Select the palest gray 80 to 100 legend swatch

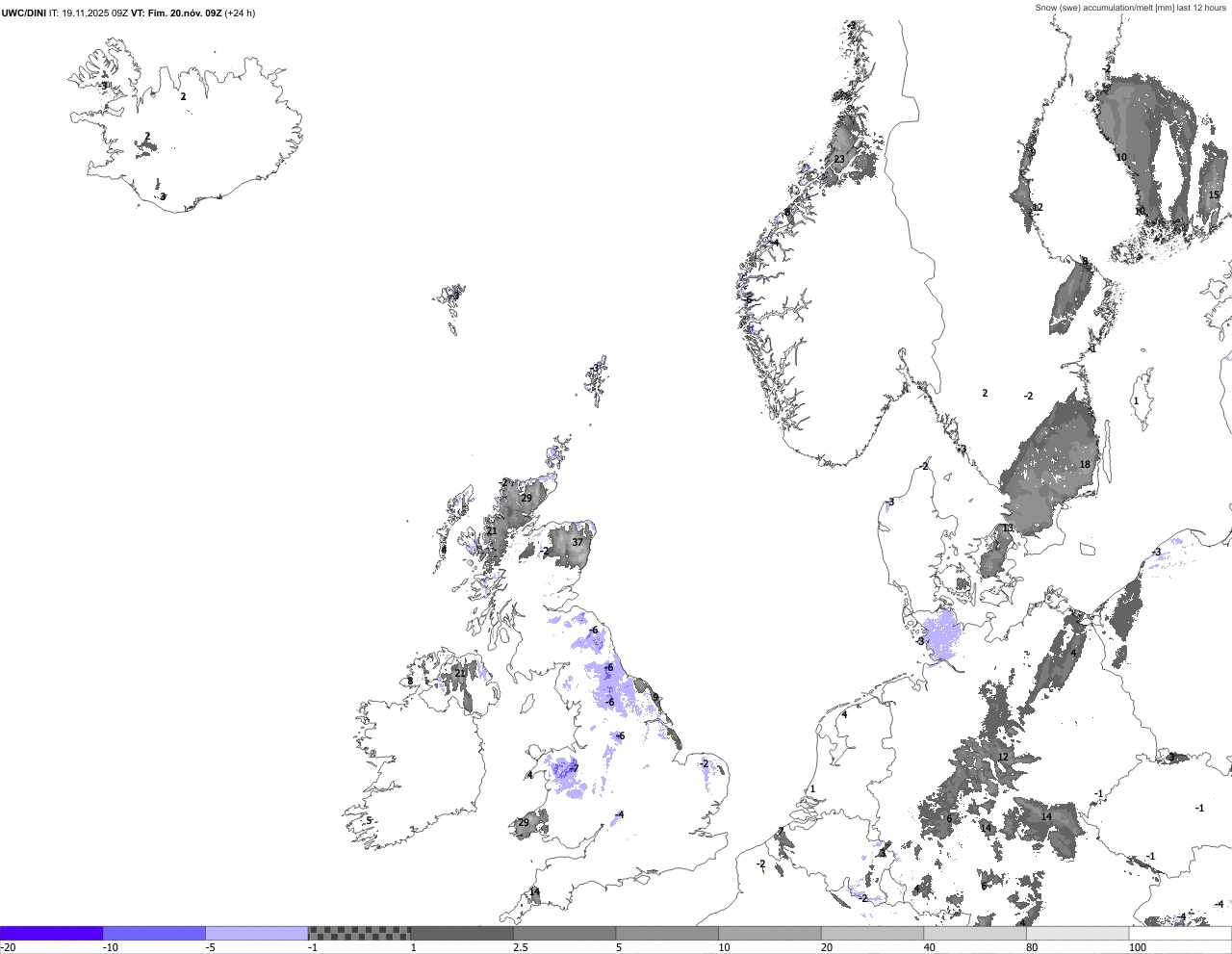click(x=1078, y=933)
